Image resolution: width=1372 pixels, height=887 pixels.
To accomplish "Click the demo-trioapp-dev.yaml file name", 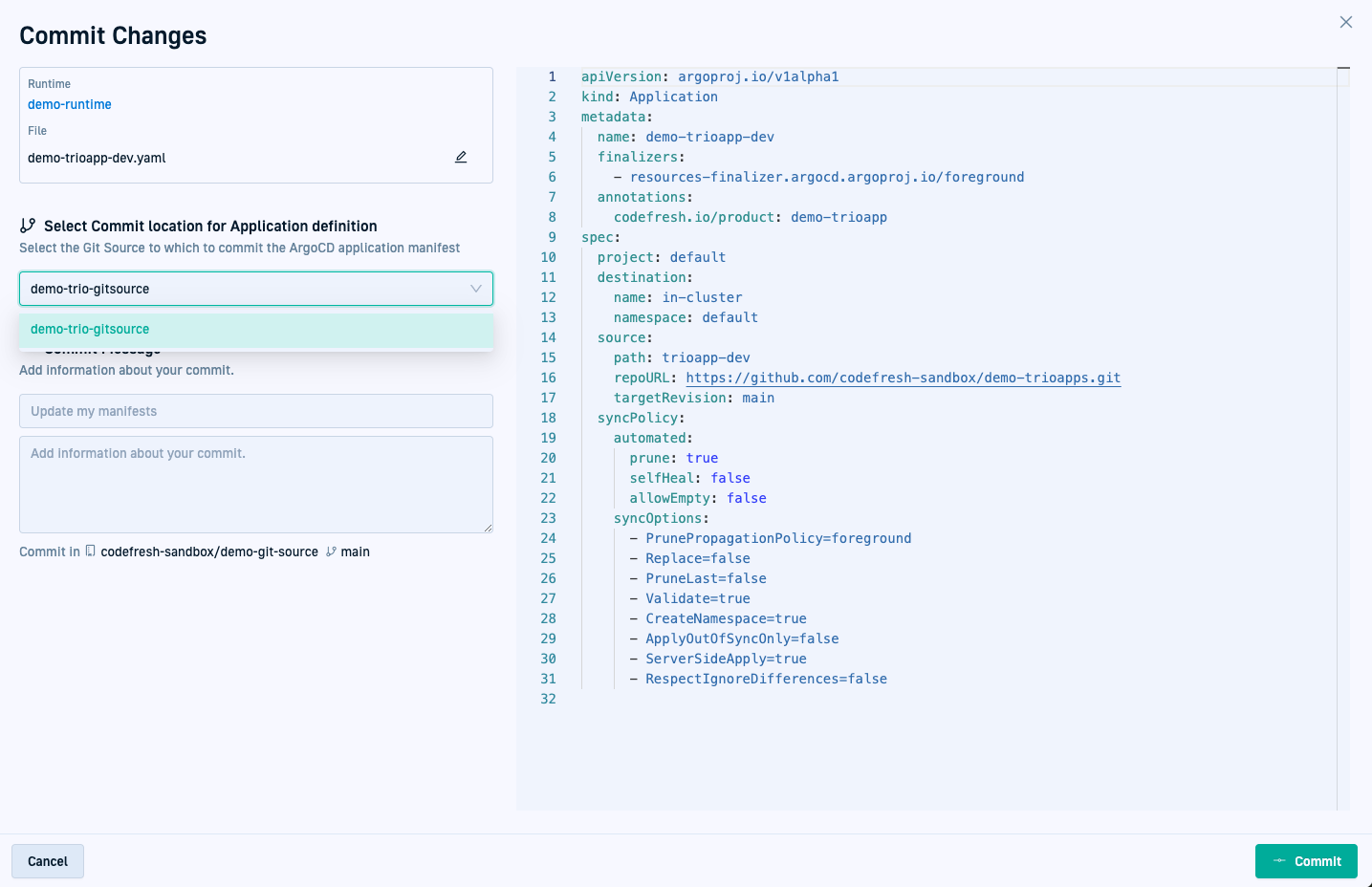I will point(97,158).
